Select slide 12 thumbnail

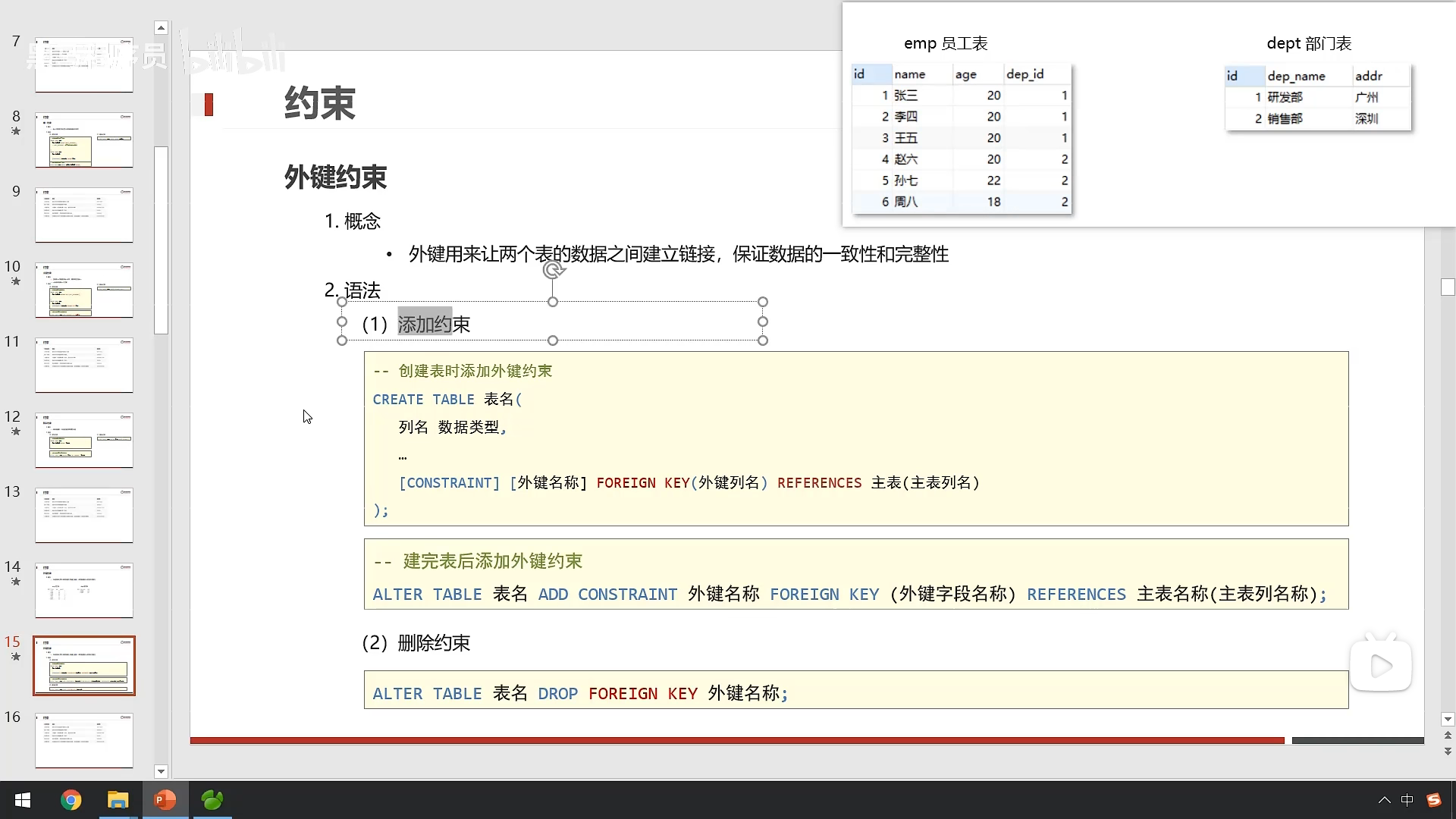tap(84, 441)
